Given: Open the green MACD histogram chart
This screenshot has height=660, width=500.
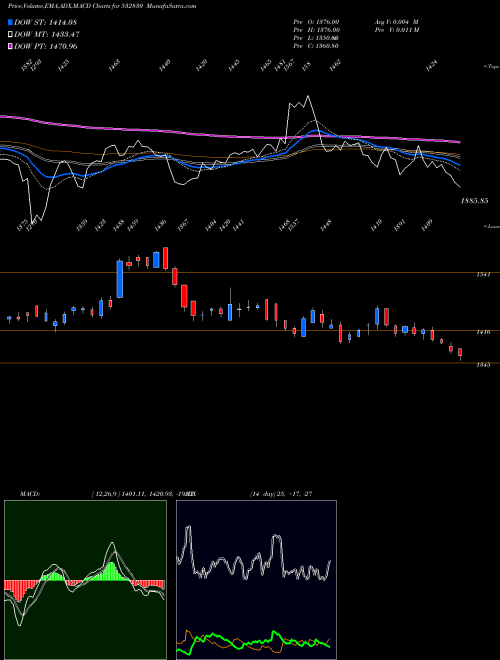Looking at the screenshot, I should click(x=85, y=580).
